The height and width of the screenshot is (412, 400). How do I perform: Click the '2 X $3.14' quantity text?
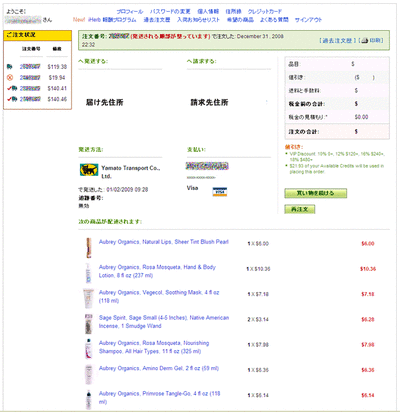click(258, 319)
